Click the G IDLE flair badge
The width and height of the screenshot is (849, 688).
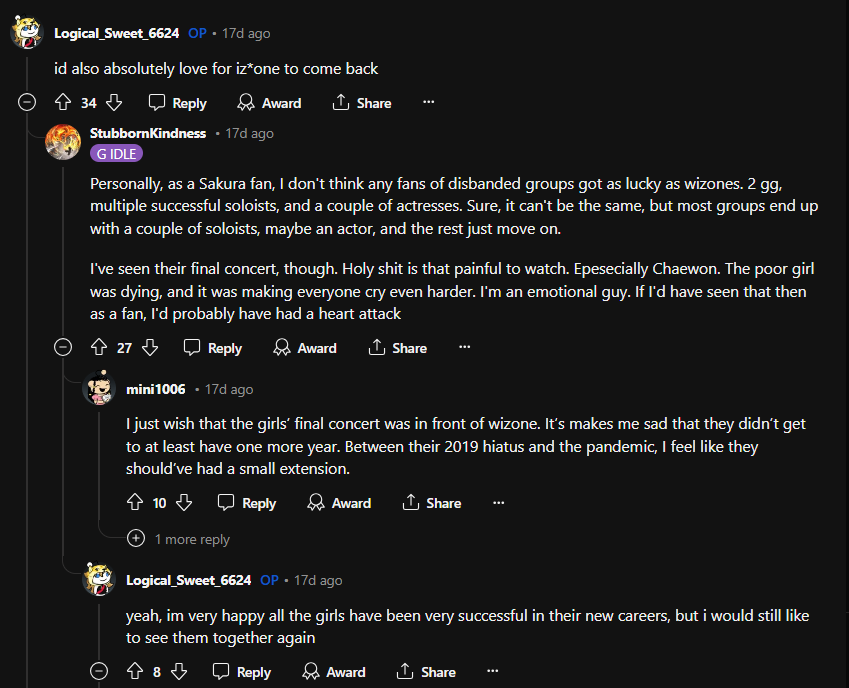116,154
